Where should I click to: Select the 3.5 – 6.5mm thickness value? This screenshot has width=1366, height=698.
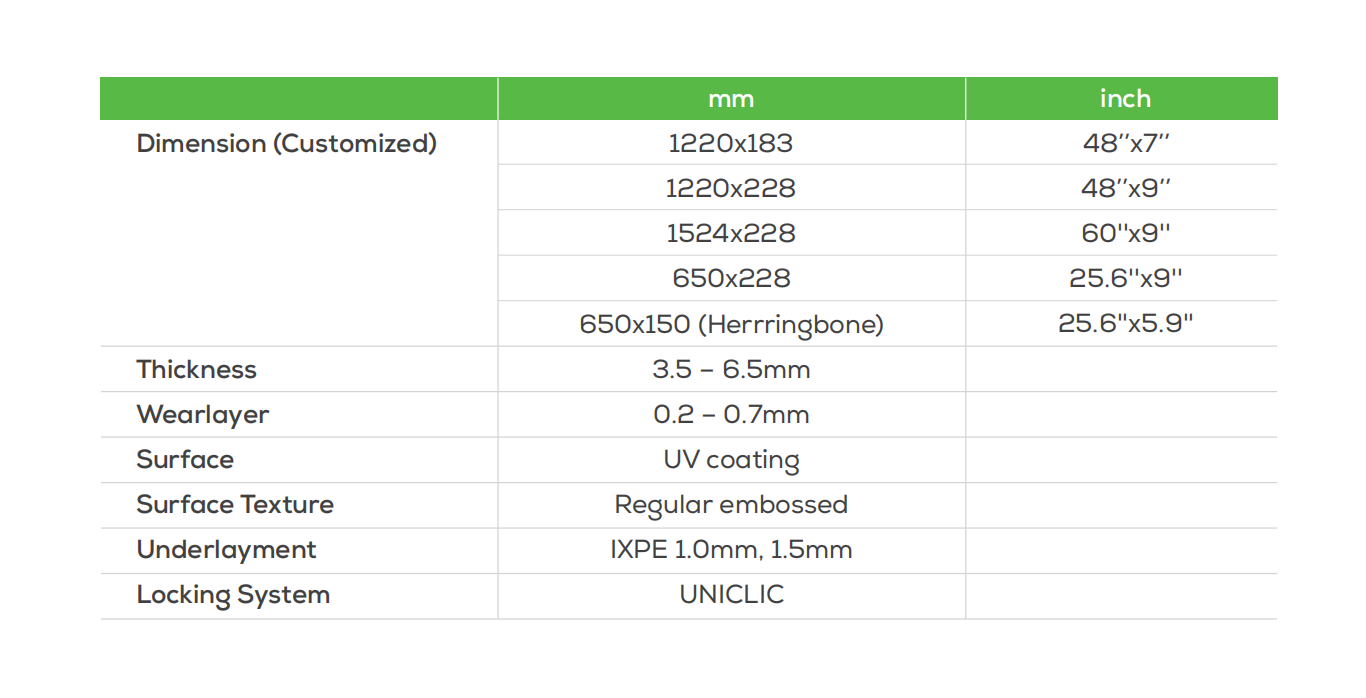pos(731,369)
